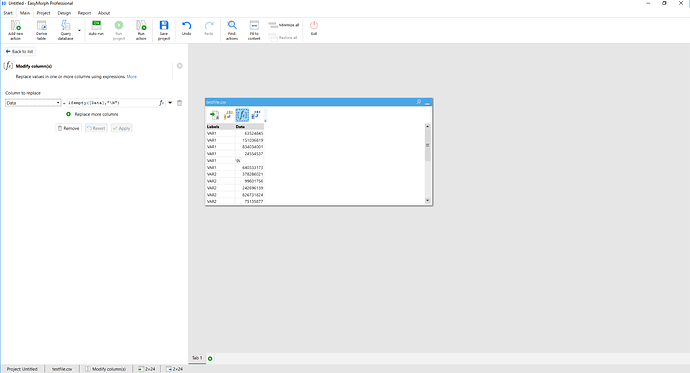Viewport: 690px width, 373px height.
Task: Add a new tab with green plus
Action: [x=210, y=359]
